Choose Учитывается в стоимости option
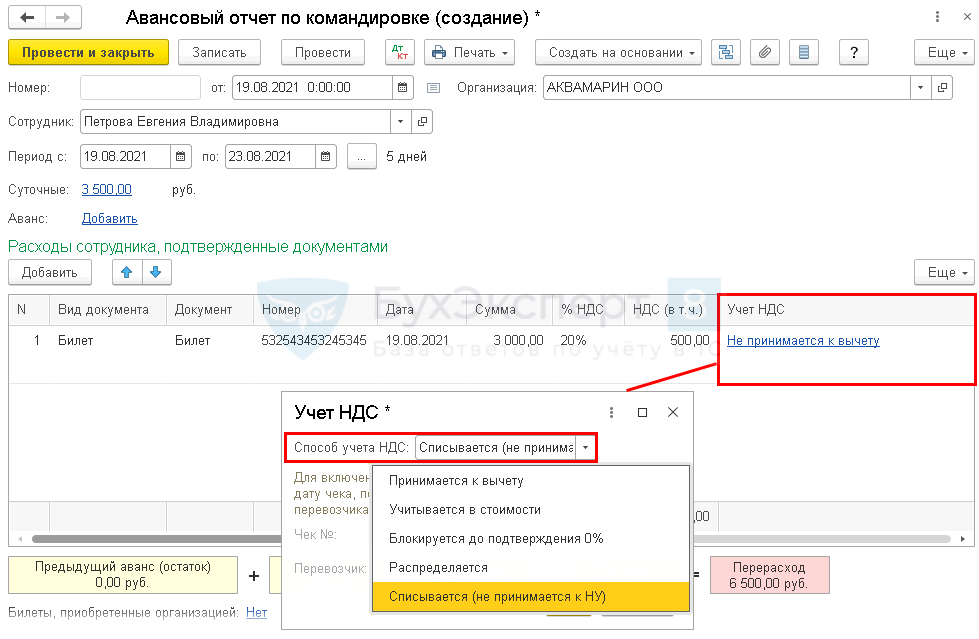Screen dimensions: 979x639 465,509
